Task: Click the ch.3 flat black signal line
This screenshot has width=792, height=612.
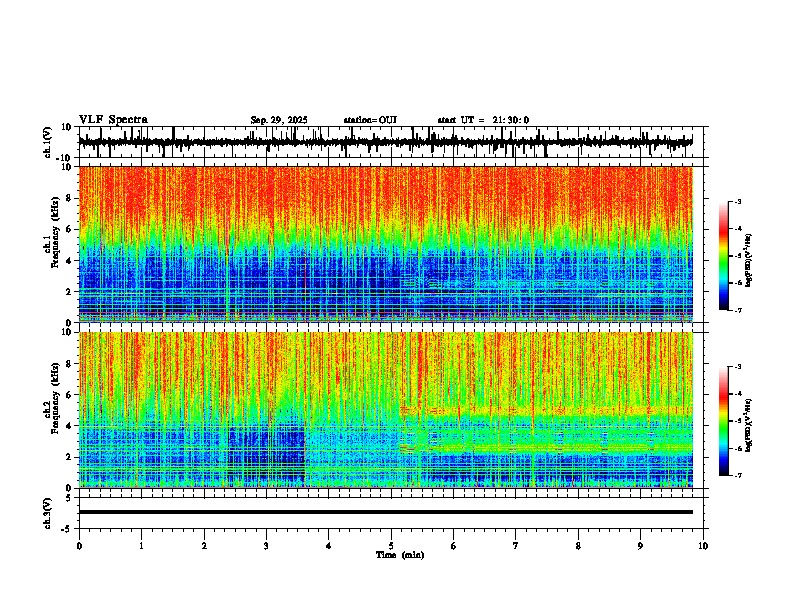Action: tap(385, 512)
